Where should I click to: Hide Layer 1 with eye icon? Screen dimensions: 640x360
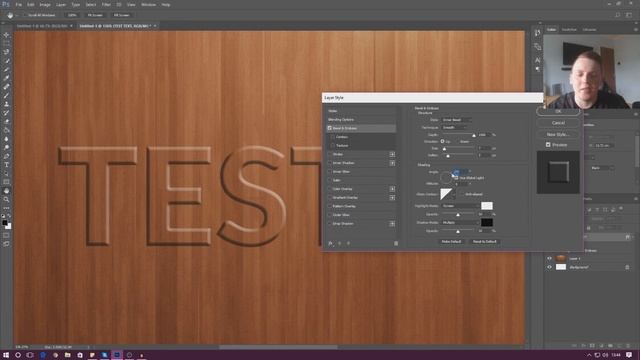tap(549, 258)
